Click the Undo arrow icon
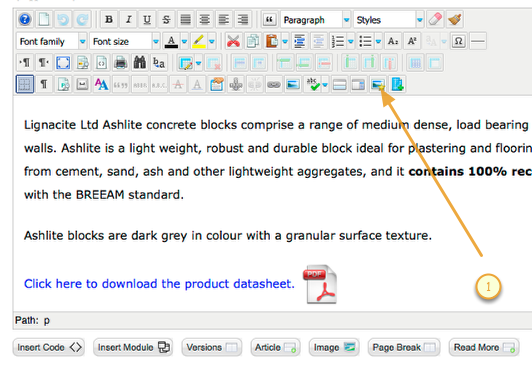This screenshot has width=532, height=368. click(x=63, y=20)
